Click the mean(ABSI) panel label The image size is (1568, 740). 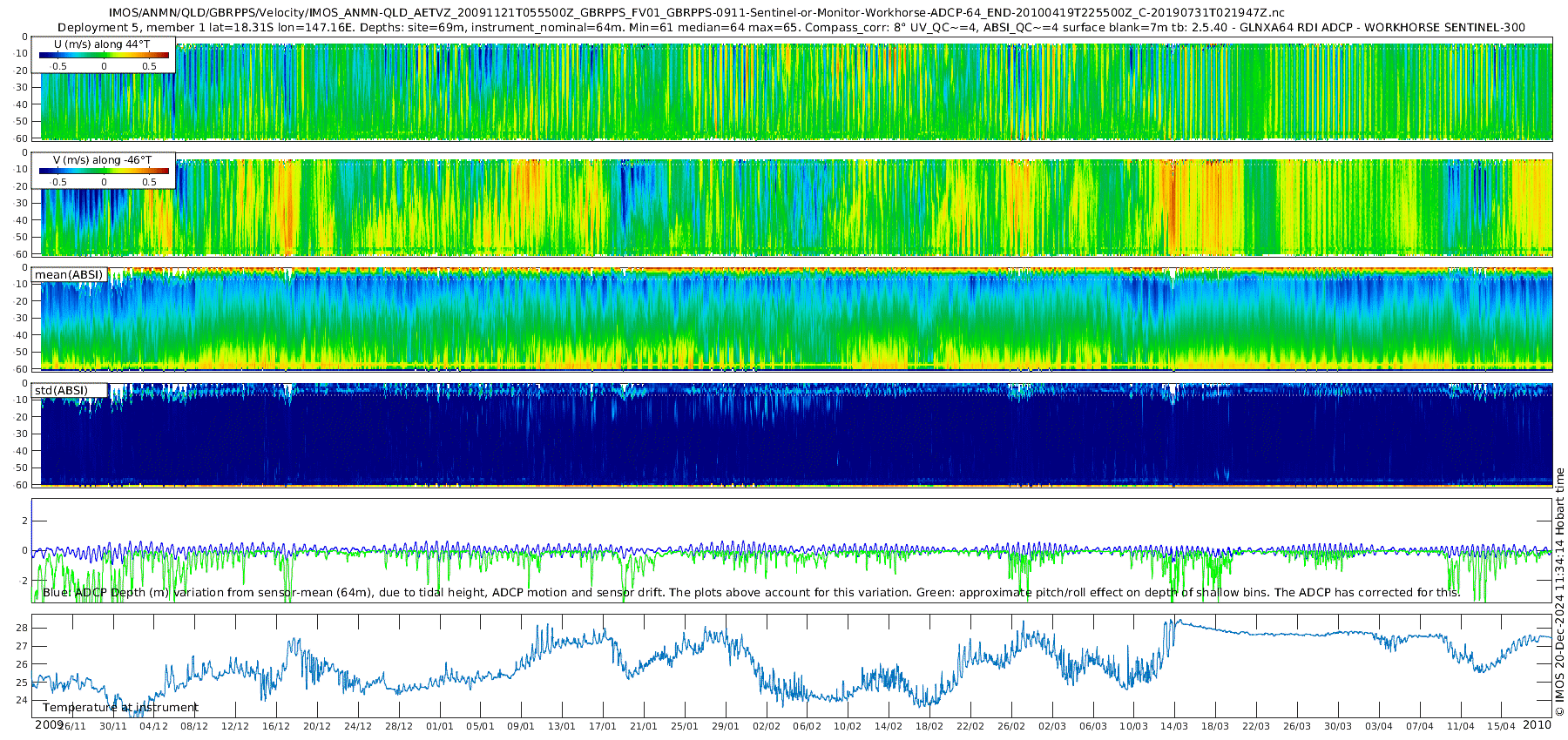pyautogui.click(x=69, y=275)
